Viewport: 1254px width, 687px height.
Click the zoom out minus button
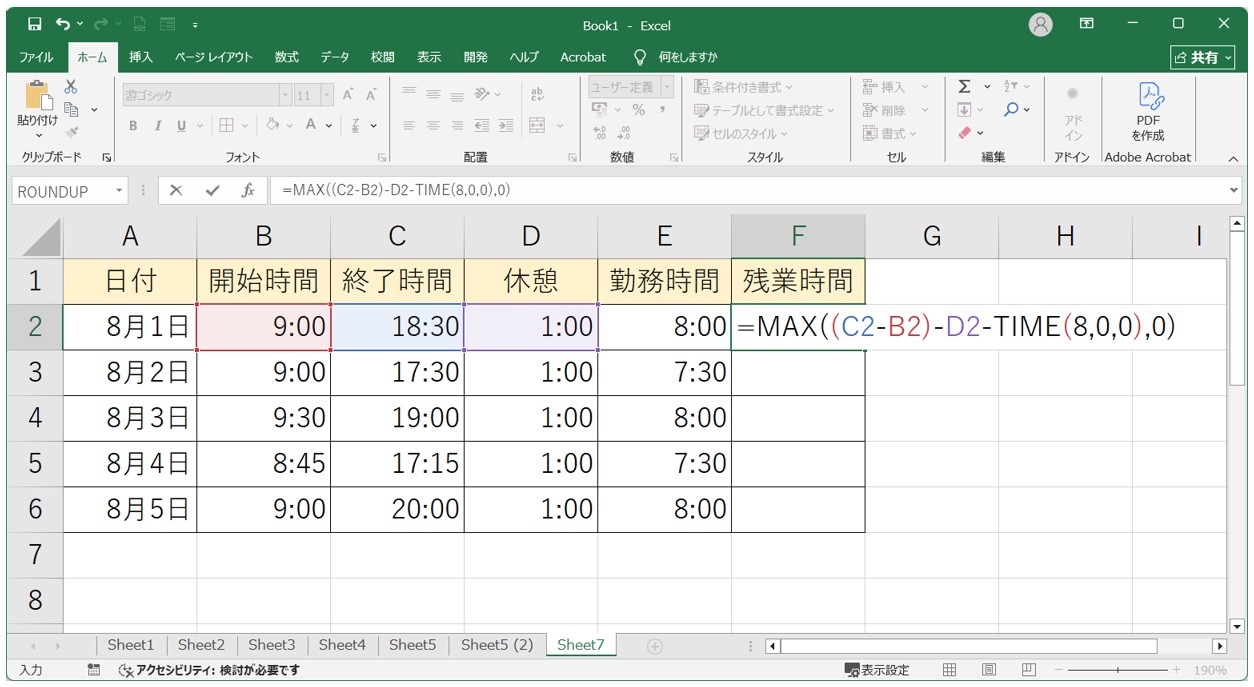tap(1059, 670)
